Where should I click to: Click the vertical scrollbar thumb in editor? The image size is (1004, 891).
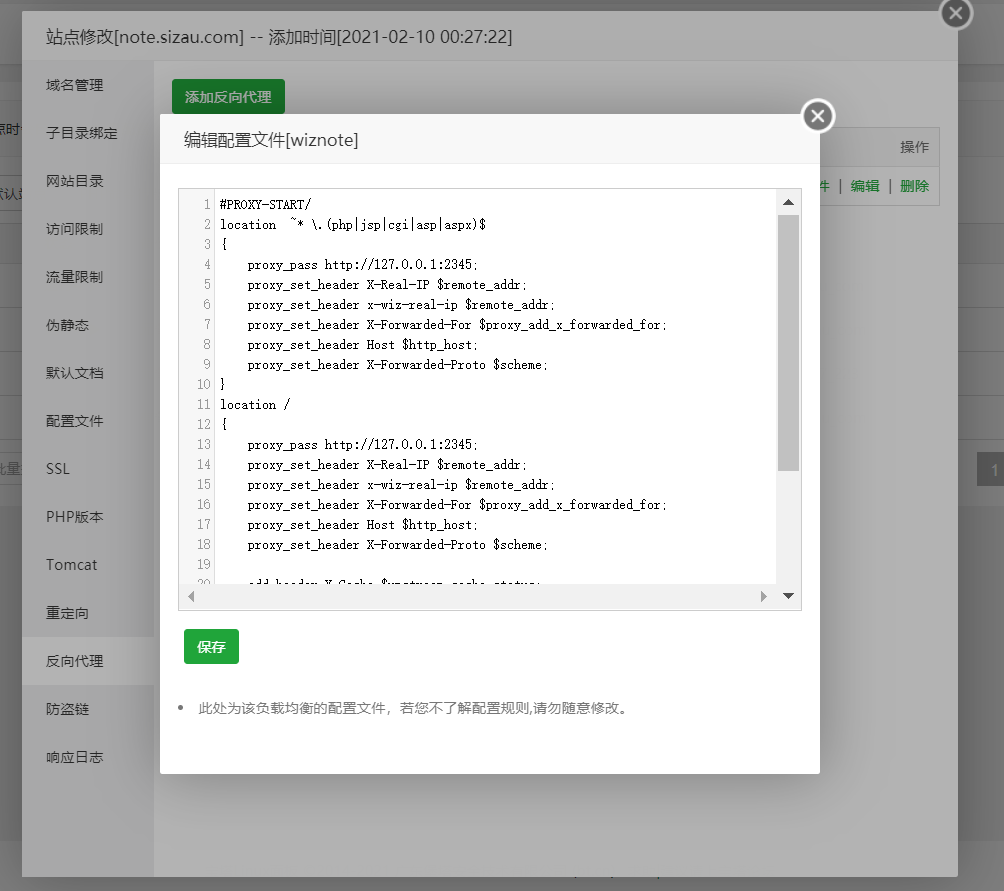(x=788, y=340)
